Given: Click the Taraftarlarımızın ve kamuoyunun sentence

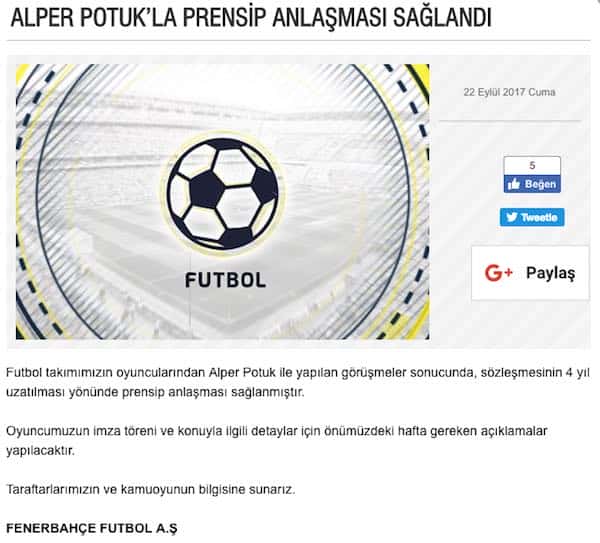Looking at the screenshot, I should point(151,489).
